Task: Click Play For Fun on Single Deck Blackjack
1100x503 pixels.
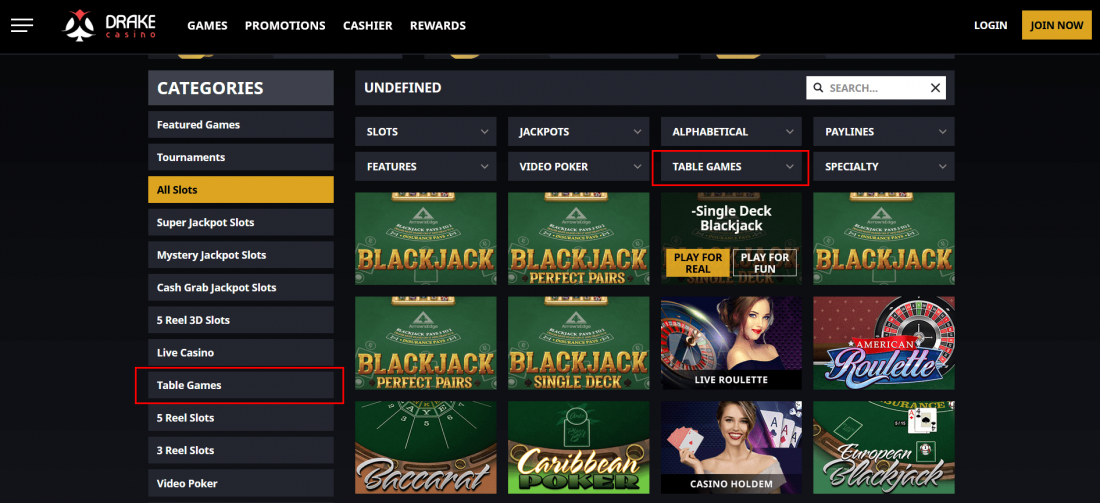Action: pyautogui.click(x=765, y=262)
